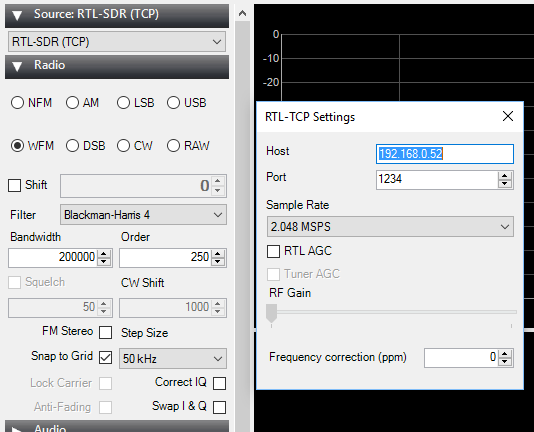Viewport: 534px width, 432px height.
Task: Click the Host address field
Action: click(445, 154)
